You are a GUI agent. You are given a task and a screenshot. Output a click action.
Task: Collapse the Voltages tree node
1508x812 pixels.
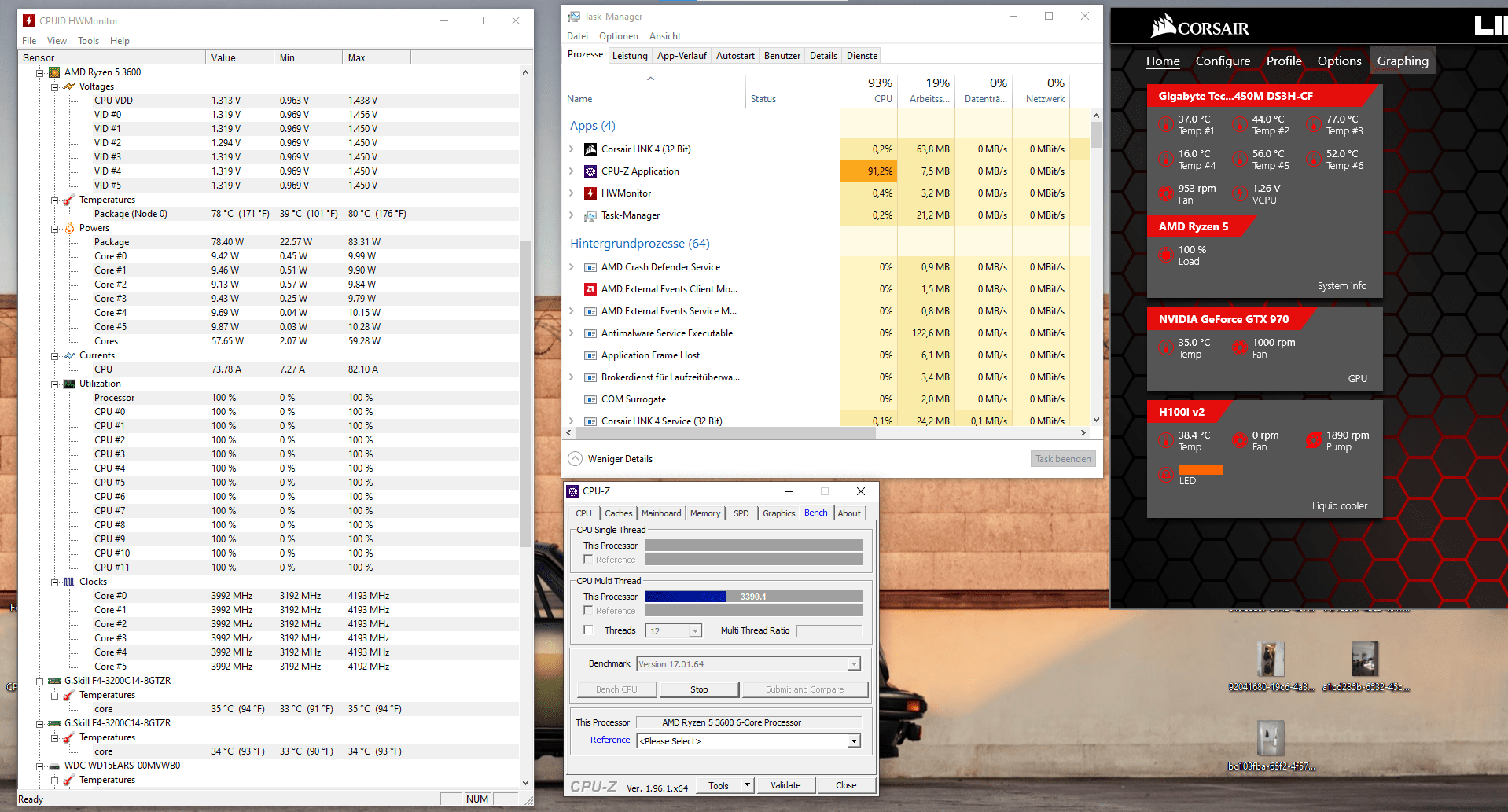tap(54, 86)
